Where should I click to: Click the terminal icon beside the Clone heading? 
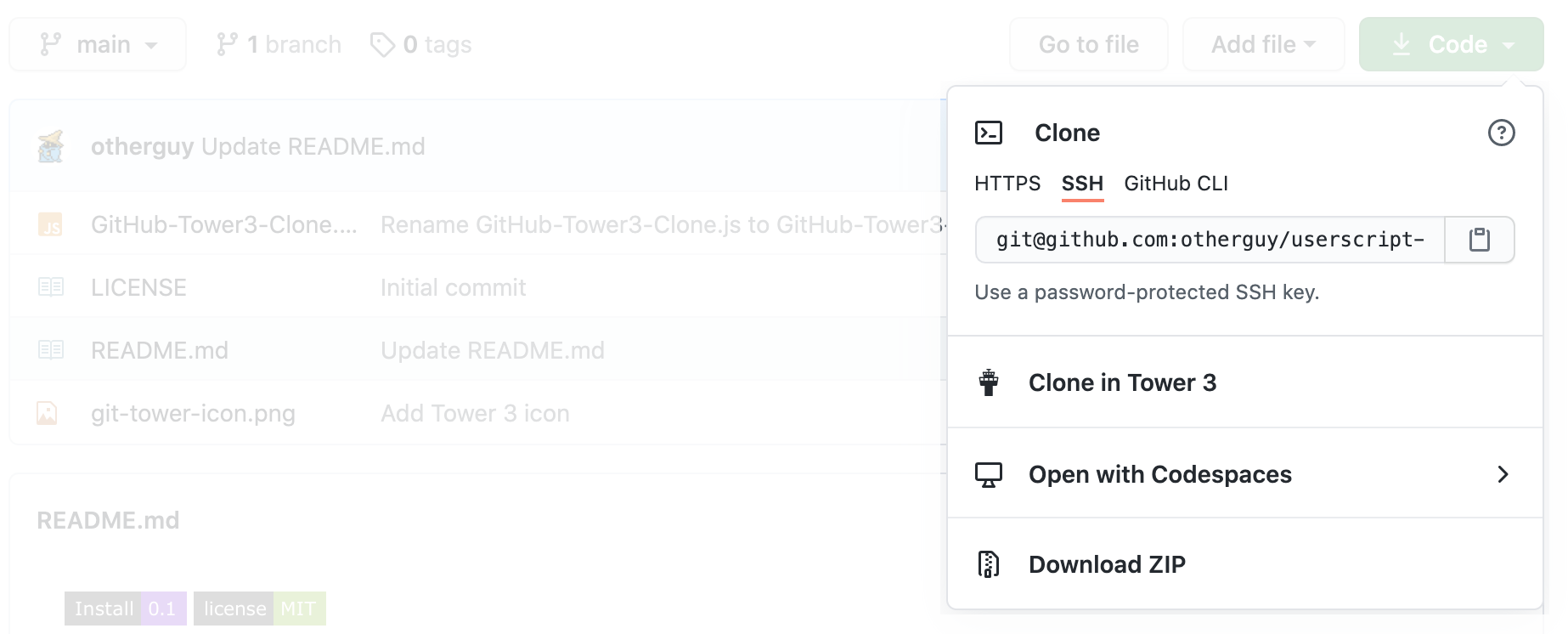(x=989, y=133)
